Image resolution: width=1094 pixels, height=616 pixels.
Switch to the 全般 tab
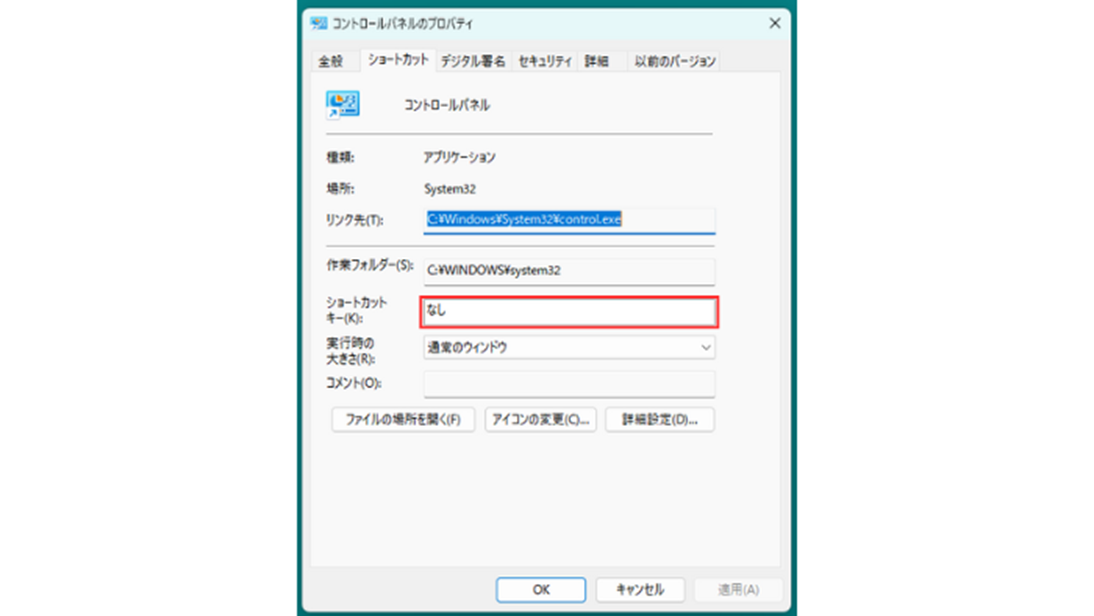331,61
